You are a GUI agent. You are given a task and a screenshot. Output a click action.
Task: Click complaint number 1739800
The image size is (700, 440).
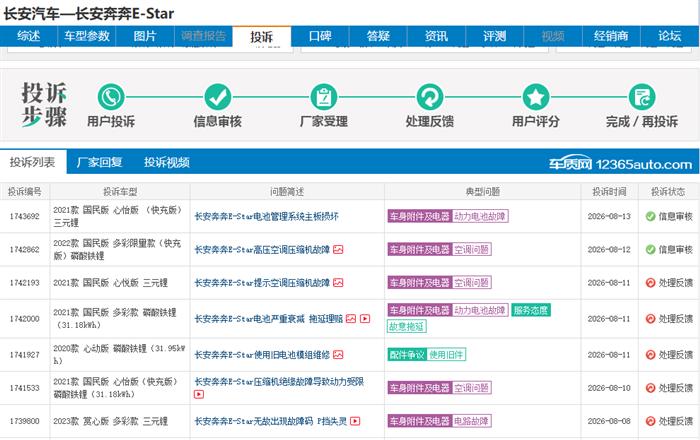(x=25, y=421)
